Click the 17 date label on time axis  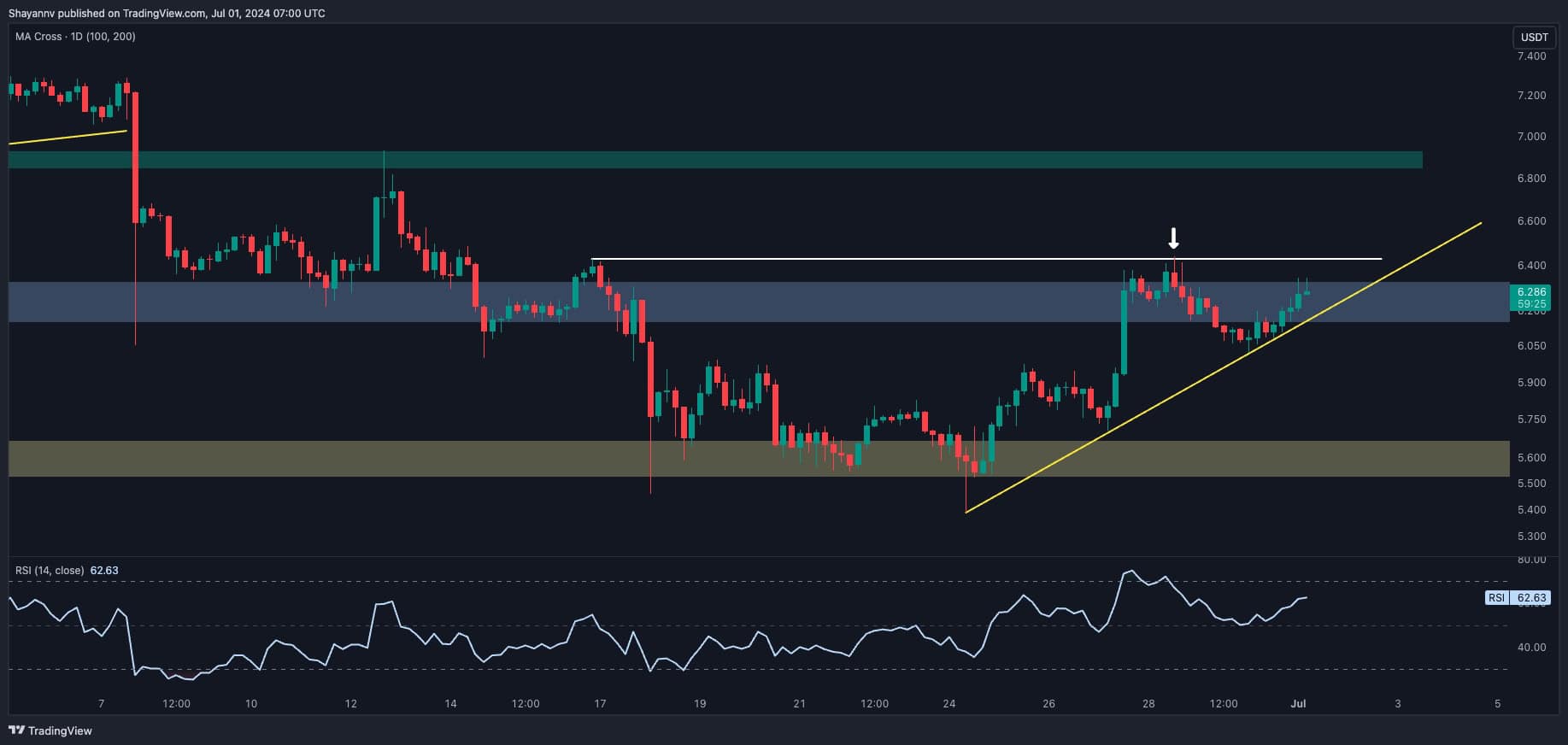(x=600, y=704)
